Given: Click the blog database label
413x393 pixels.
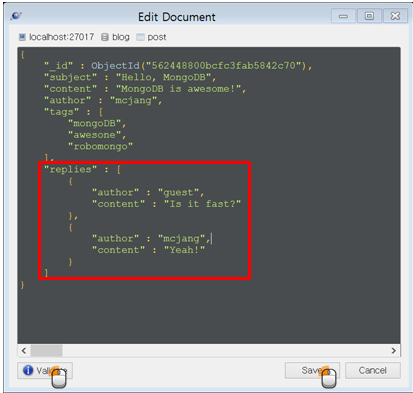Looking at the screenshot, I should pyautogui.click(x=121, y=37).
